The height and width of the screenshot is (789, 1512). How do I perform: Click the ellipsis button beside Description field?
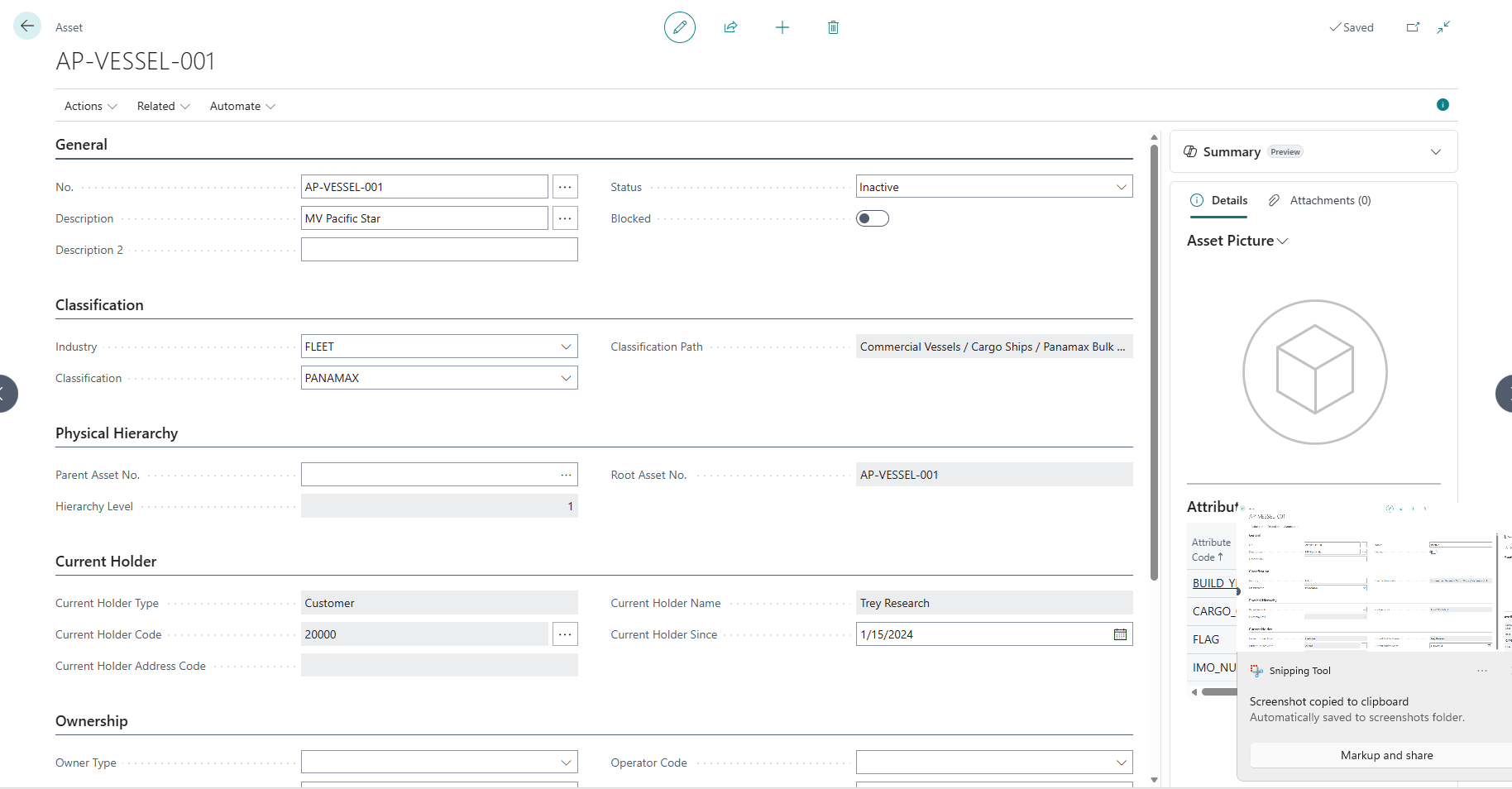565,218
